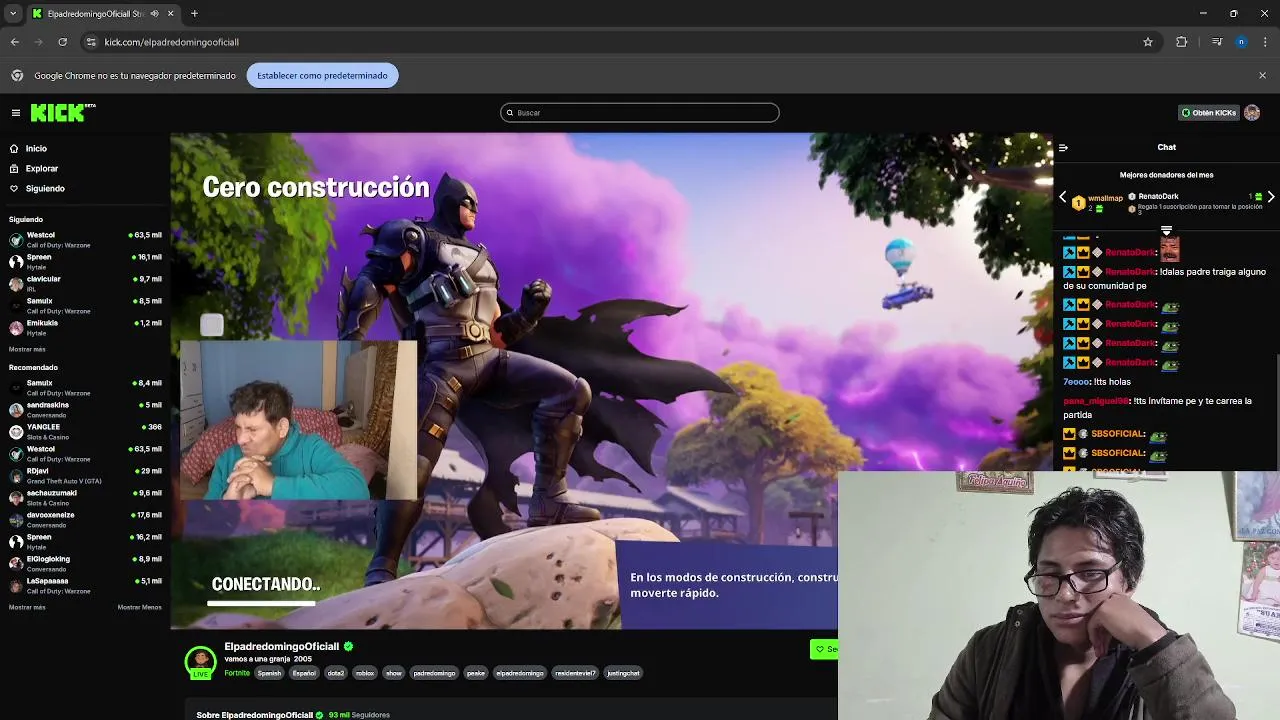The width and height of the screenshot is (1280, 720).
Task: Bookmark this page with the star icon
Action: (1148, 42)
